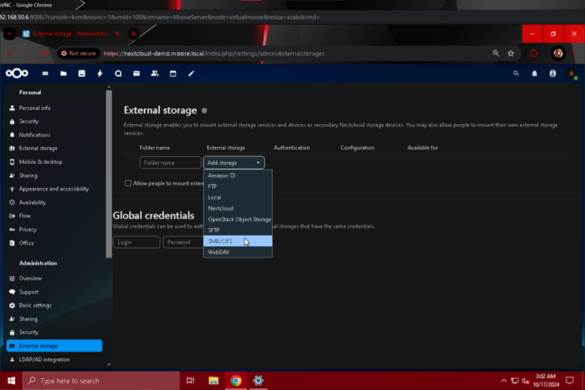This screenshot has width=585, height=390.
Task: Open the Contacts app icon
Action: pos(154,74)
